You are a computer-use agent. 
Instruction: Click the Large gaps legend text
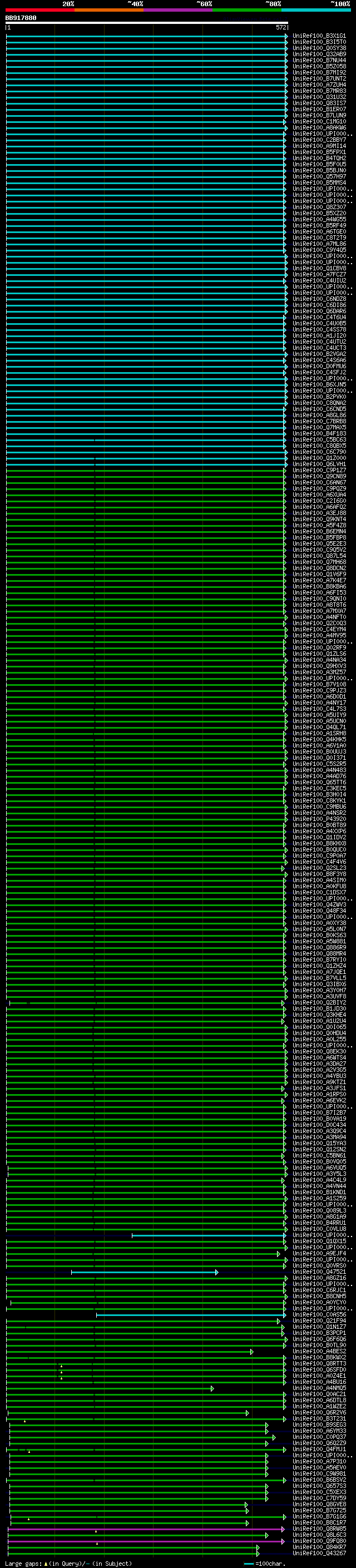coord(68,1564)
